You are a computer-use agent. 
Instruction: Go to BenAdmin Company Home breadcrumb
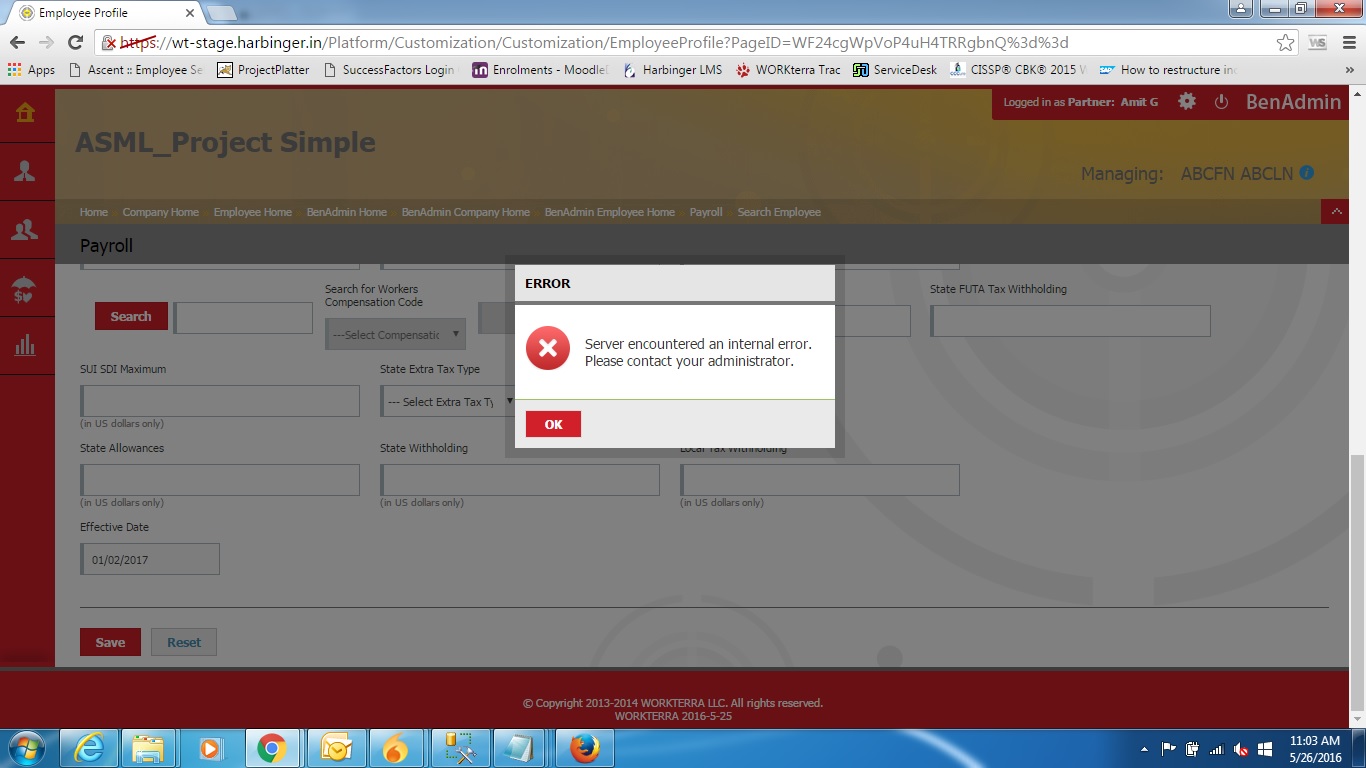pos(465,212)
